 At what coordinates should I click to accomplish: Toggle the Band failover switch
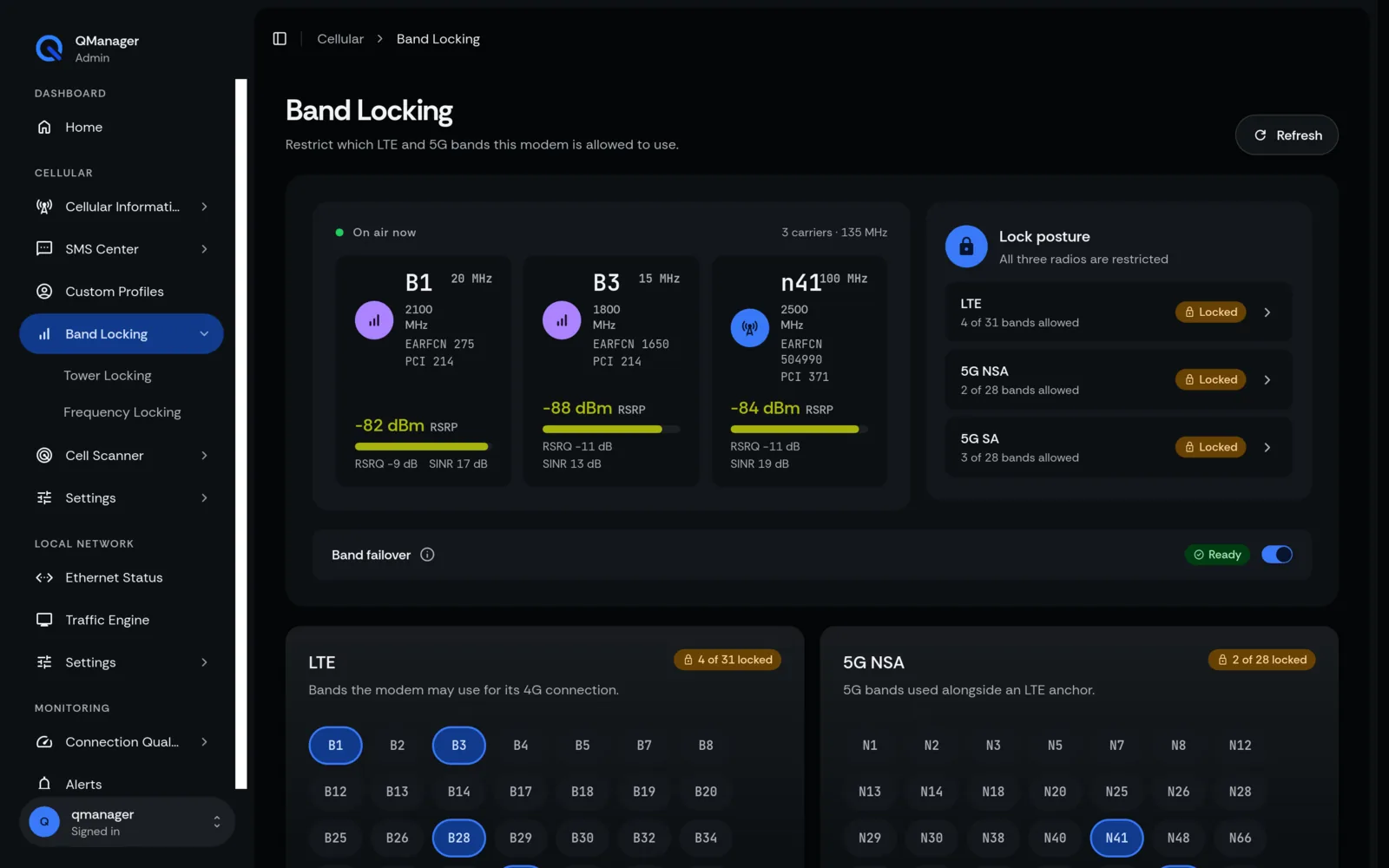1276,555
